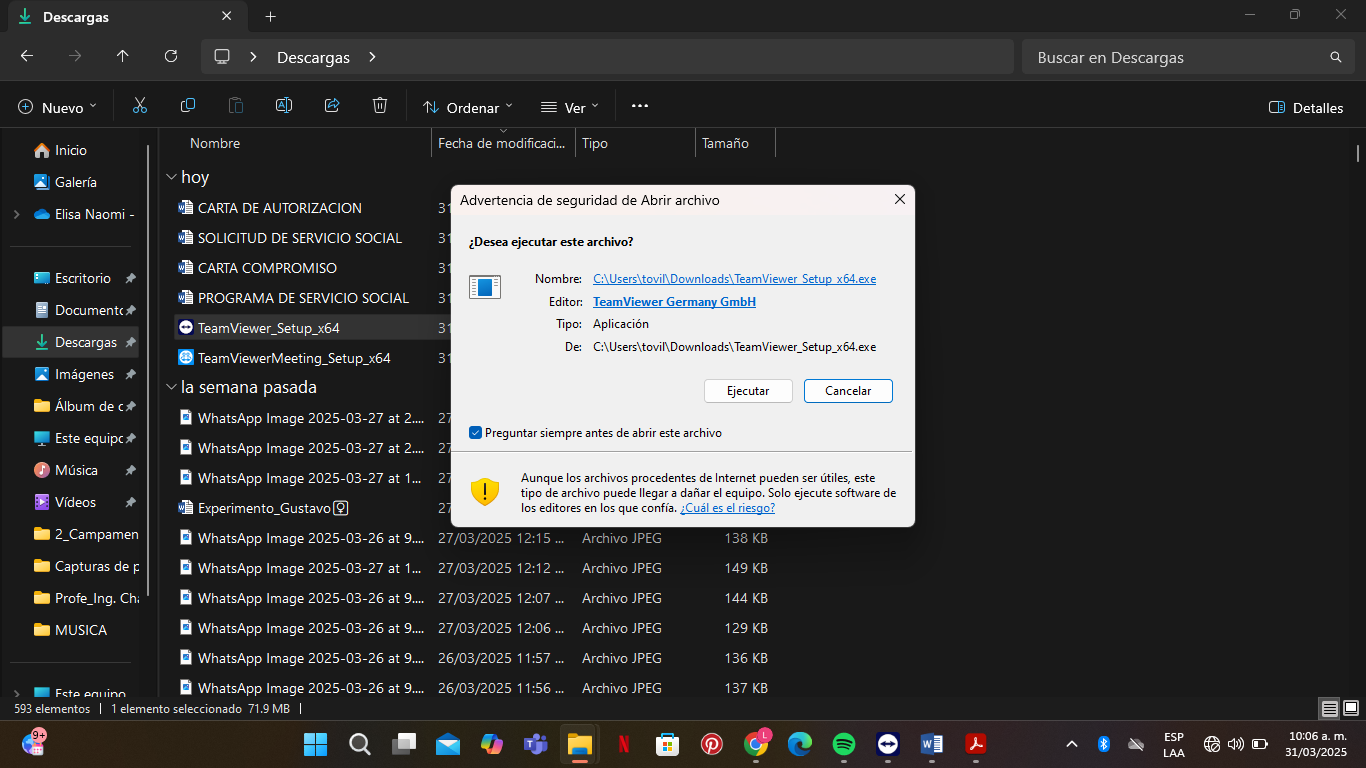Open the three-dots more options menu
The image size is (1366, 768).
pyautogui.click(x=640, y=106)
